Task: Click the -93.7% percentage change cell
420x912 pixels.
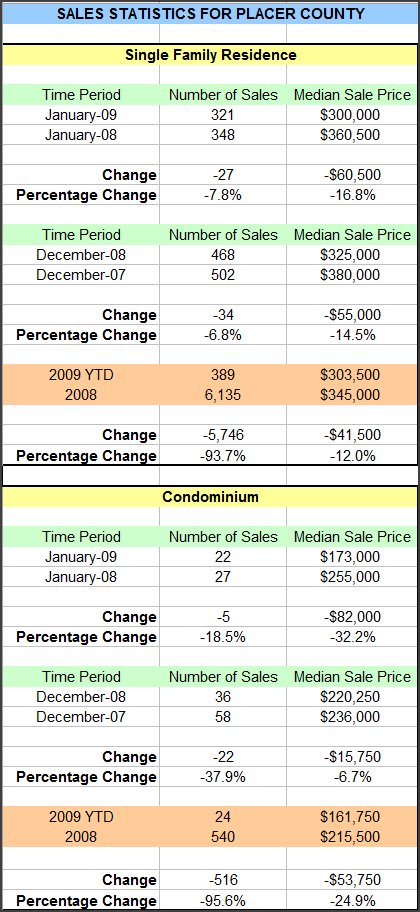Action: 223,455
